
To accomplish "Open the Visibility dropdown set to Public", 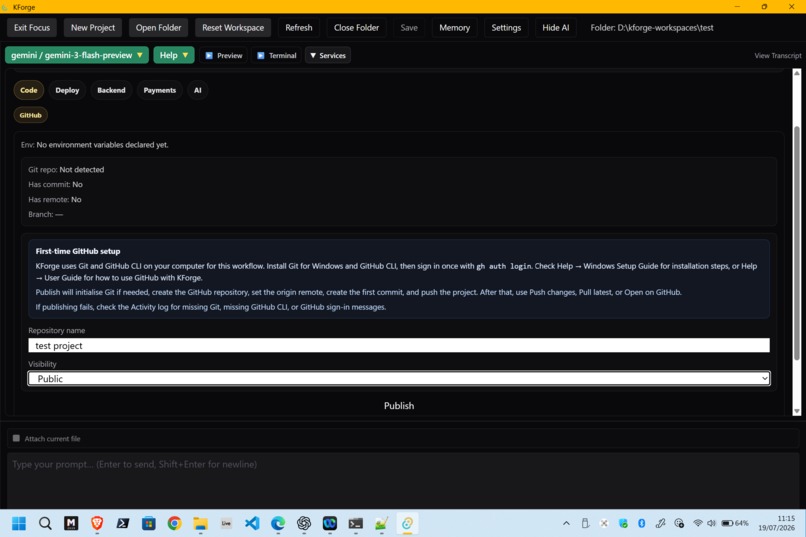I will pyautogui.click(x=399, y=379).
